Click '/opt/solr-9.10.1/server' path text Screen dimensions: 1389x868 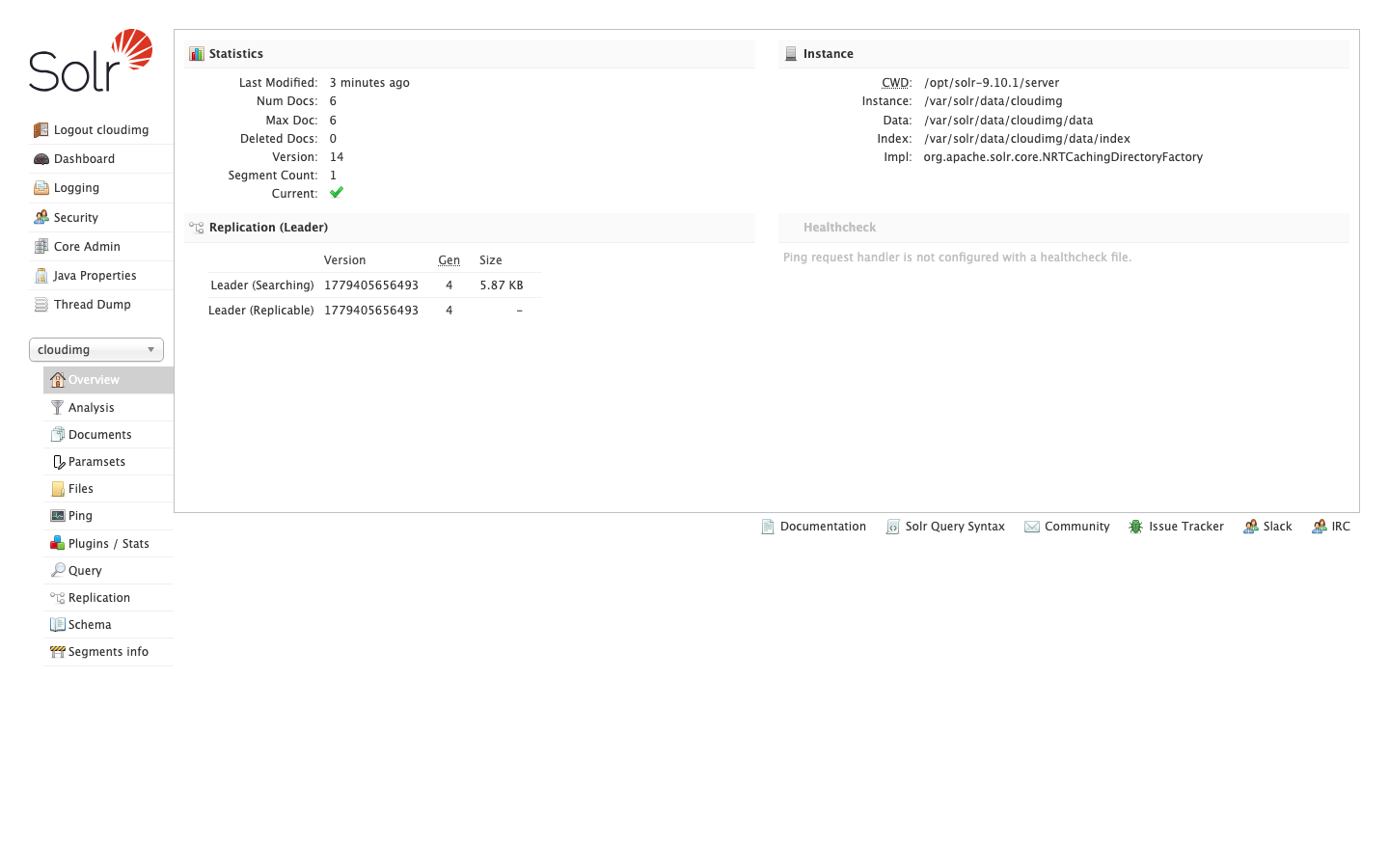pos(992,83)
